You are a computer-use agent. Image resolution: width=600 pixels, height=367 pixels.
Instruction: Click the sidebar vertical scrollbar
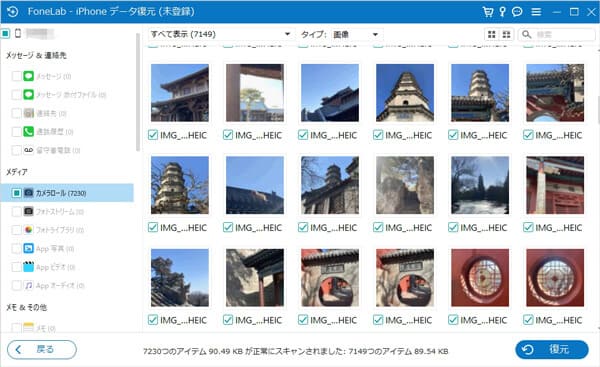click(138, 92)
